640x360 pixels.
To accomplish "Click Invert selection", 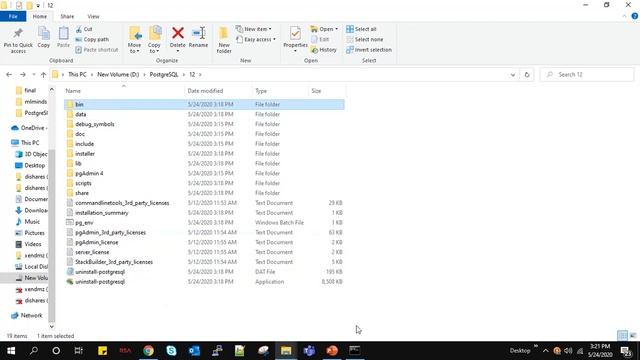I will (x=369, y=50).
